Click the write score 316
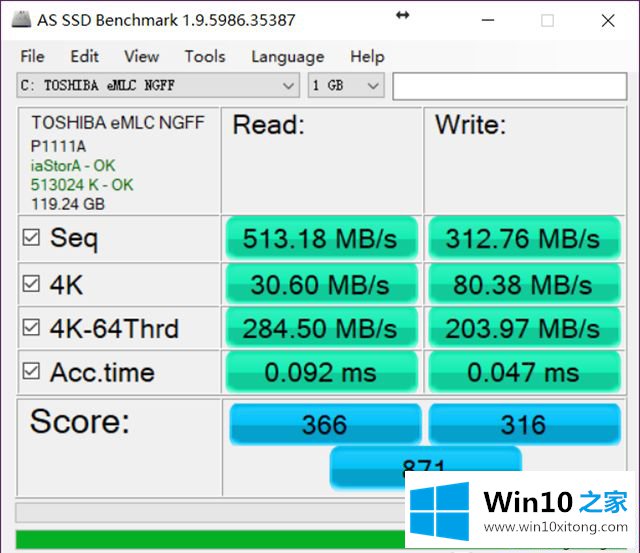The height and width of the screenshot is (553, 640). coord(524,424)
